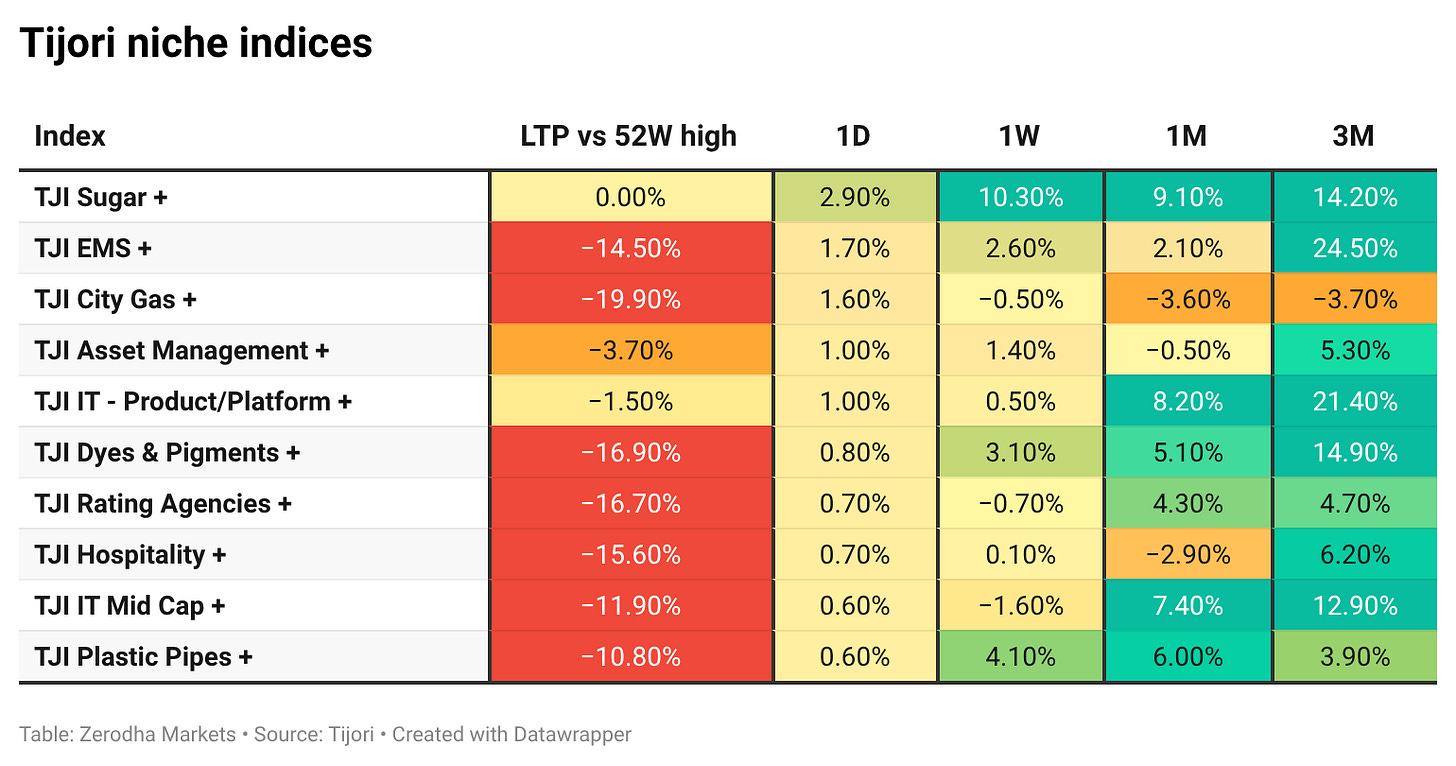Viewport: 1456px width, 766px height.
Task: Click the 1W column header
Action: click(1019, 135)
